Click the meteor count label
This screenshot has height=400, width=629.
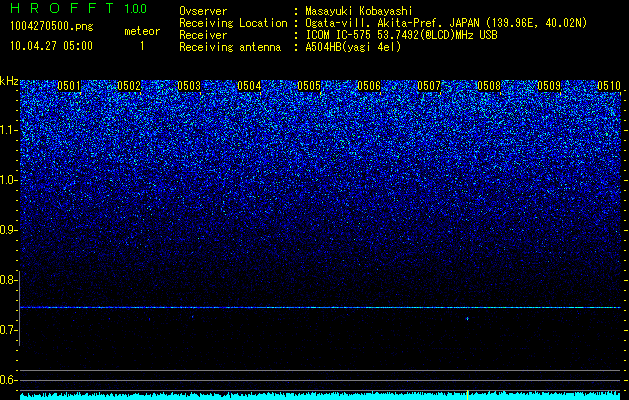pyautogui.click(x=142, y=31)
